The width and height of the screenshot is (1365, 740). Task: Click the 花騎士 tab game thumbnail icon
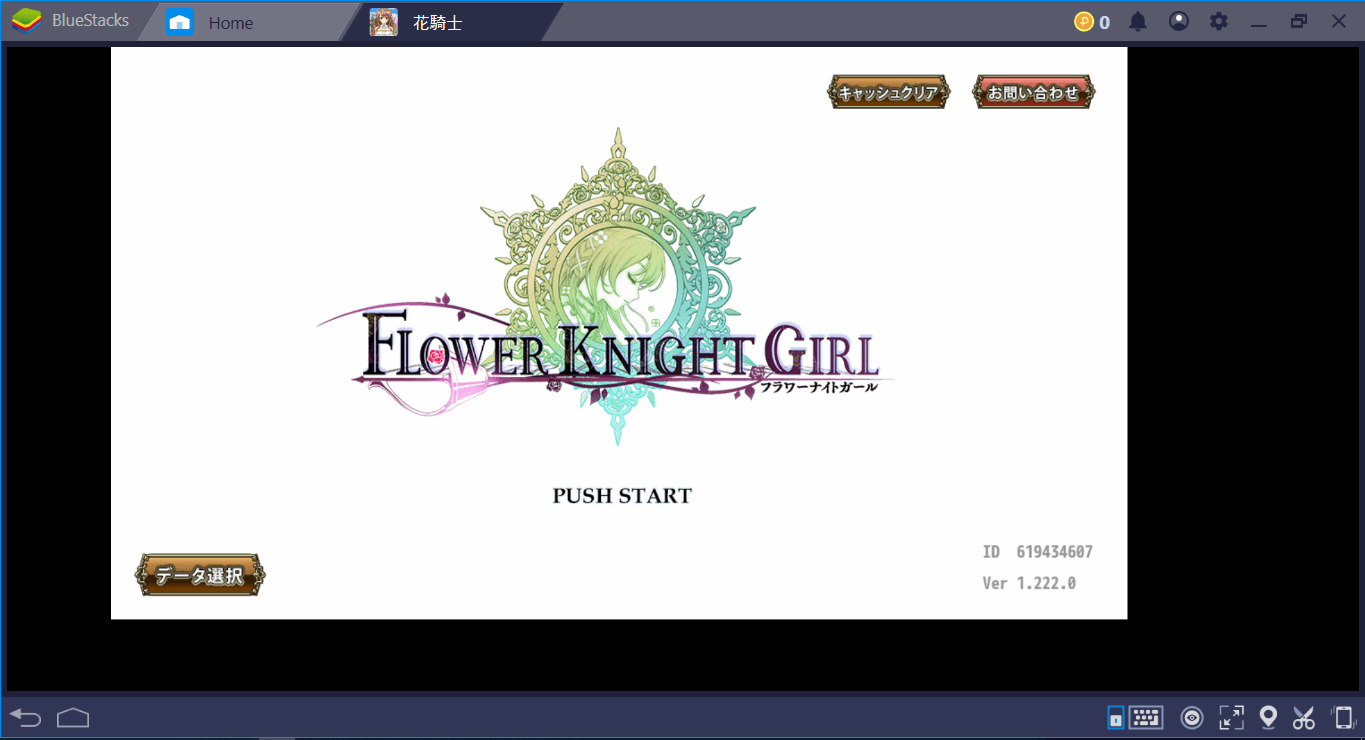[384, 22]
